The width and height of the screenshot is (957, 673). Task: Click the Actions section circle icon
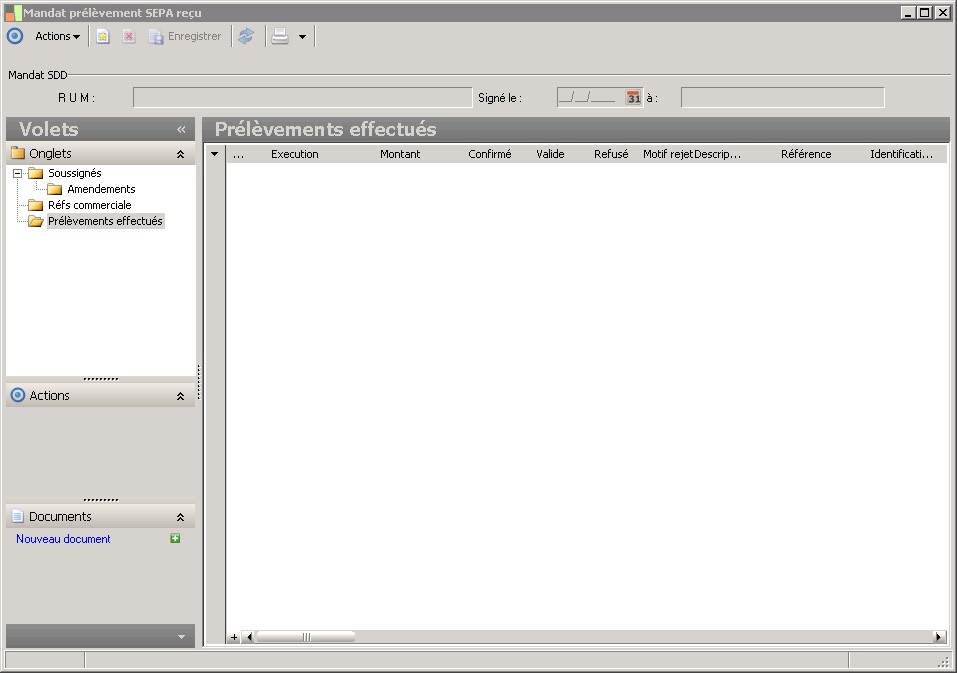click(18, 395)
